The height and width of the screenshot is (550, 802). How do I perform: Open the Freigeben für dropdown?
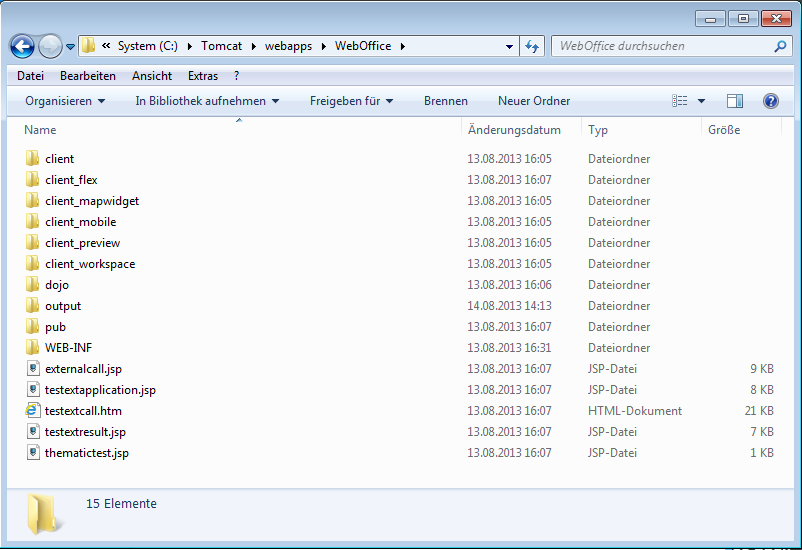pyautogui.click(x=351, y=101)
